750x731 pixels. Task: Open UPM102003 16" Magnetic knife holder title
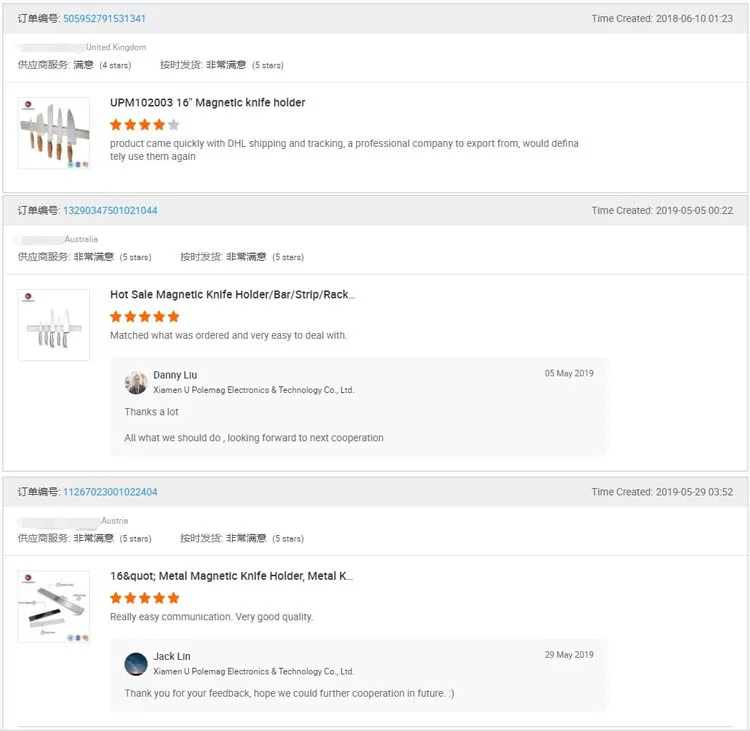207,103
